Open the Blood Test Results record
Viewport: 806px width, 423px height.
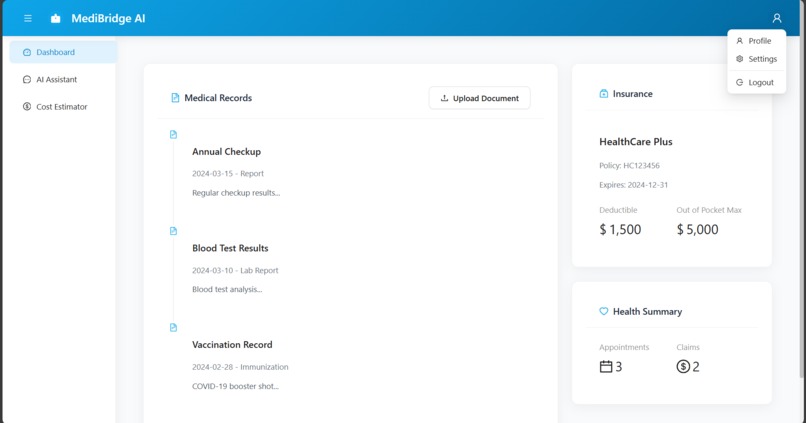230,248
